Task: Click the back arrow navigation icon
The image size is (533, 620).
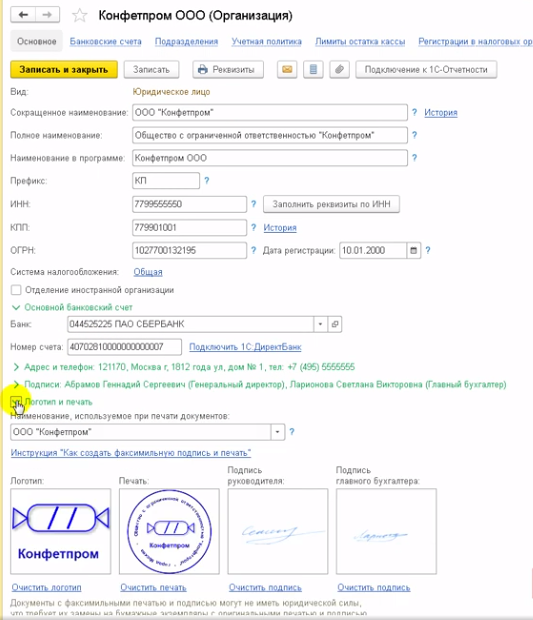Action: coord(23,15)
